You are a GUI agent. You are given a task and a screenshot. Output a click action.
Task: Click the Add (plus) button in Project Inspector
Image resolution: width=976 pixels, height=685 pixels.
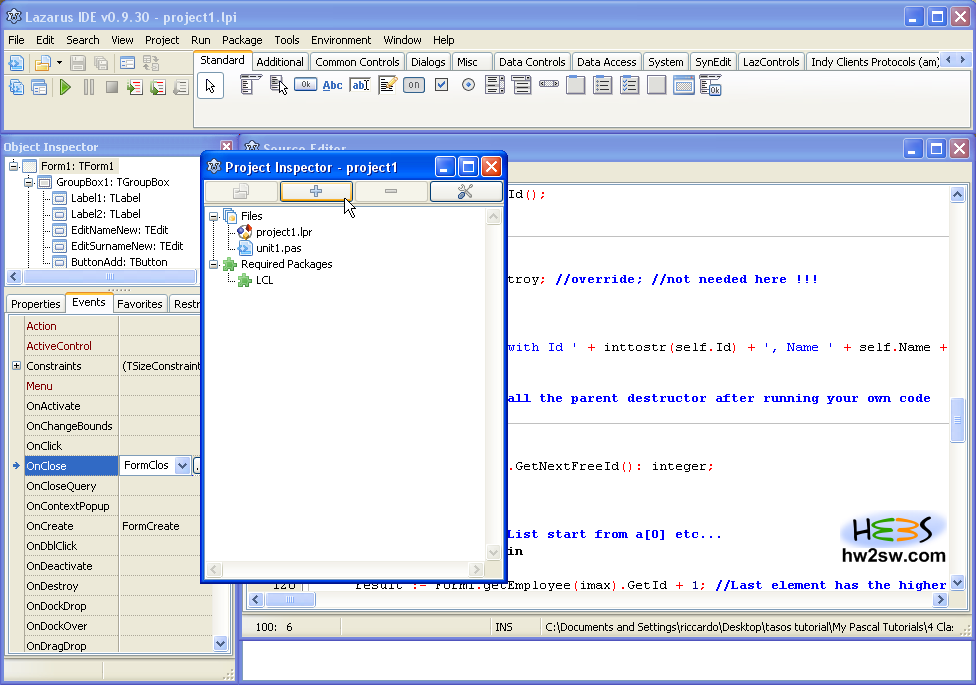[316, 191]
